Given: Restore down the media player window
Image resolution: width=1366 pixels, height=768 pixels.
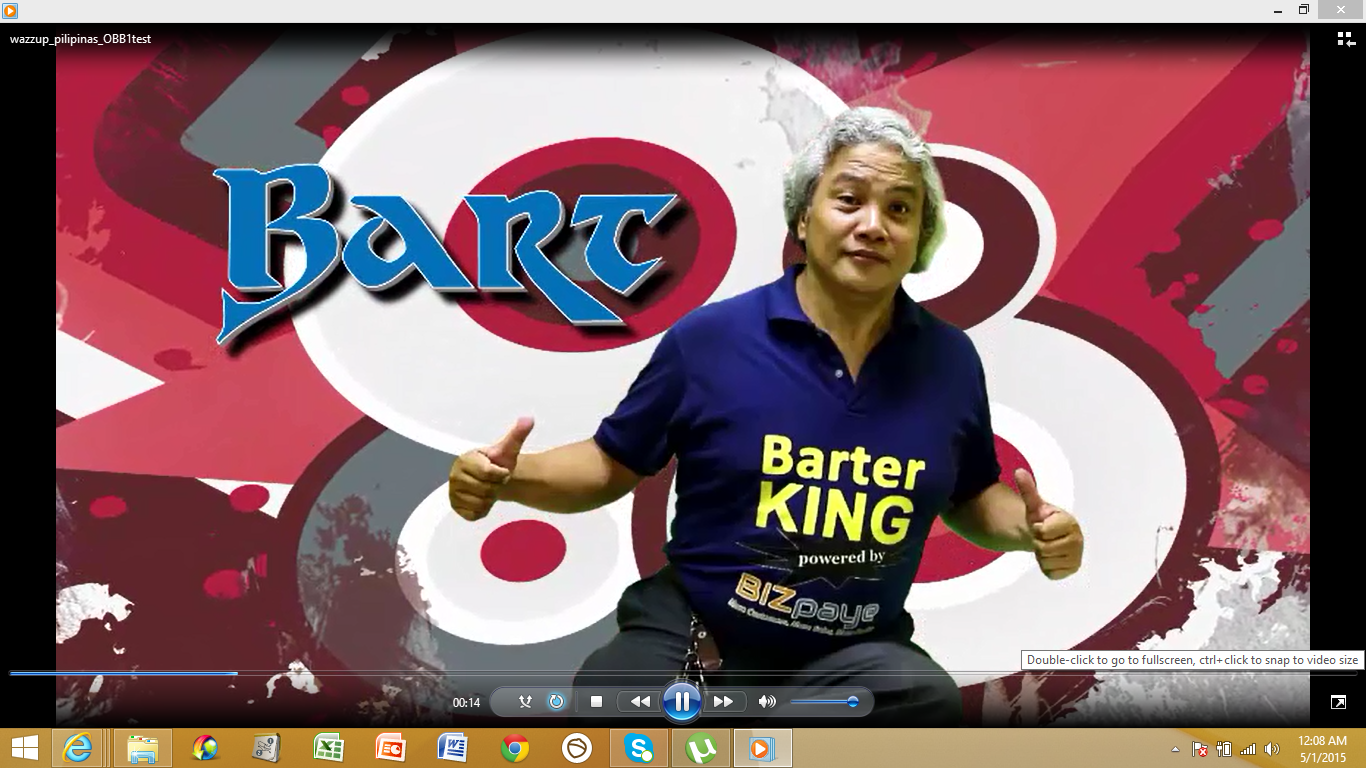Looking at the screenshot, I should pos(1303,9).
